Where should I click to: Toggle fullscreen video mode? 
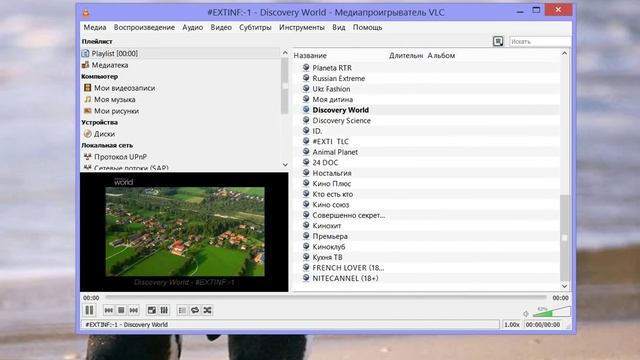pyautogui.click(x=152, y=311)
